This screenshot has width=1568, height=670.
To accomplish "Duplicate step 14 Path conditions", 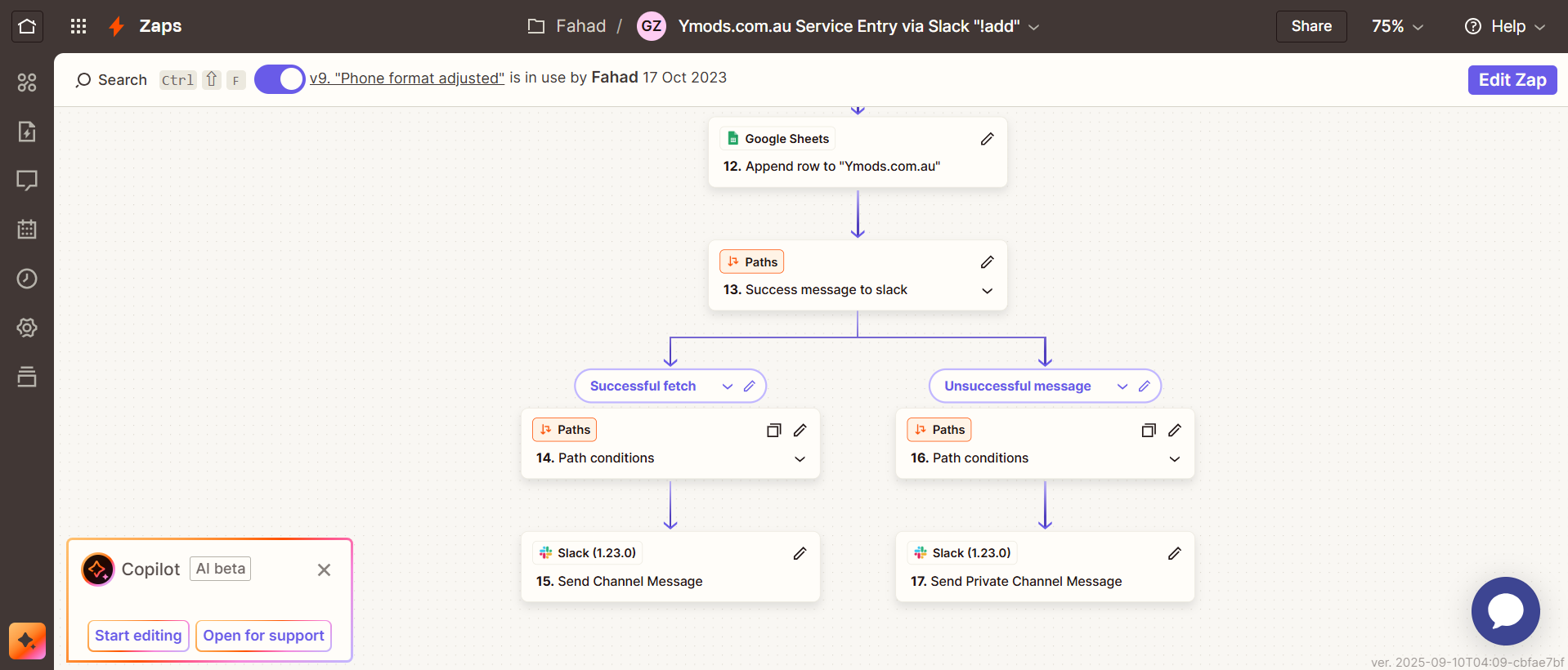I will (x=773, y=431).
